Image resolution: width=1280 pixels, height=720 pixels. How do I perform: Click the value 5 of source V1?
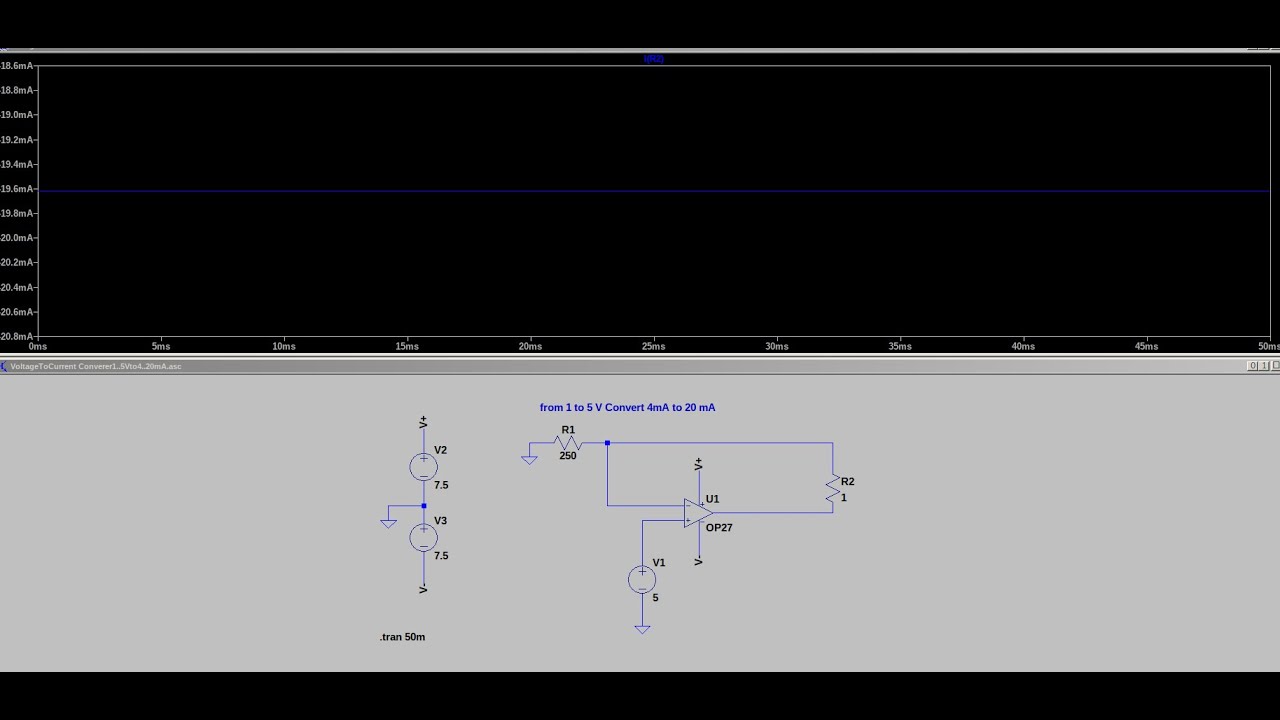coord(656,598)
